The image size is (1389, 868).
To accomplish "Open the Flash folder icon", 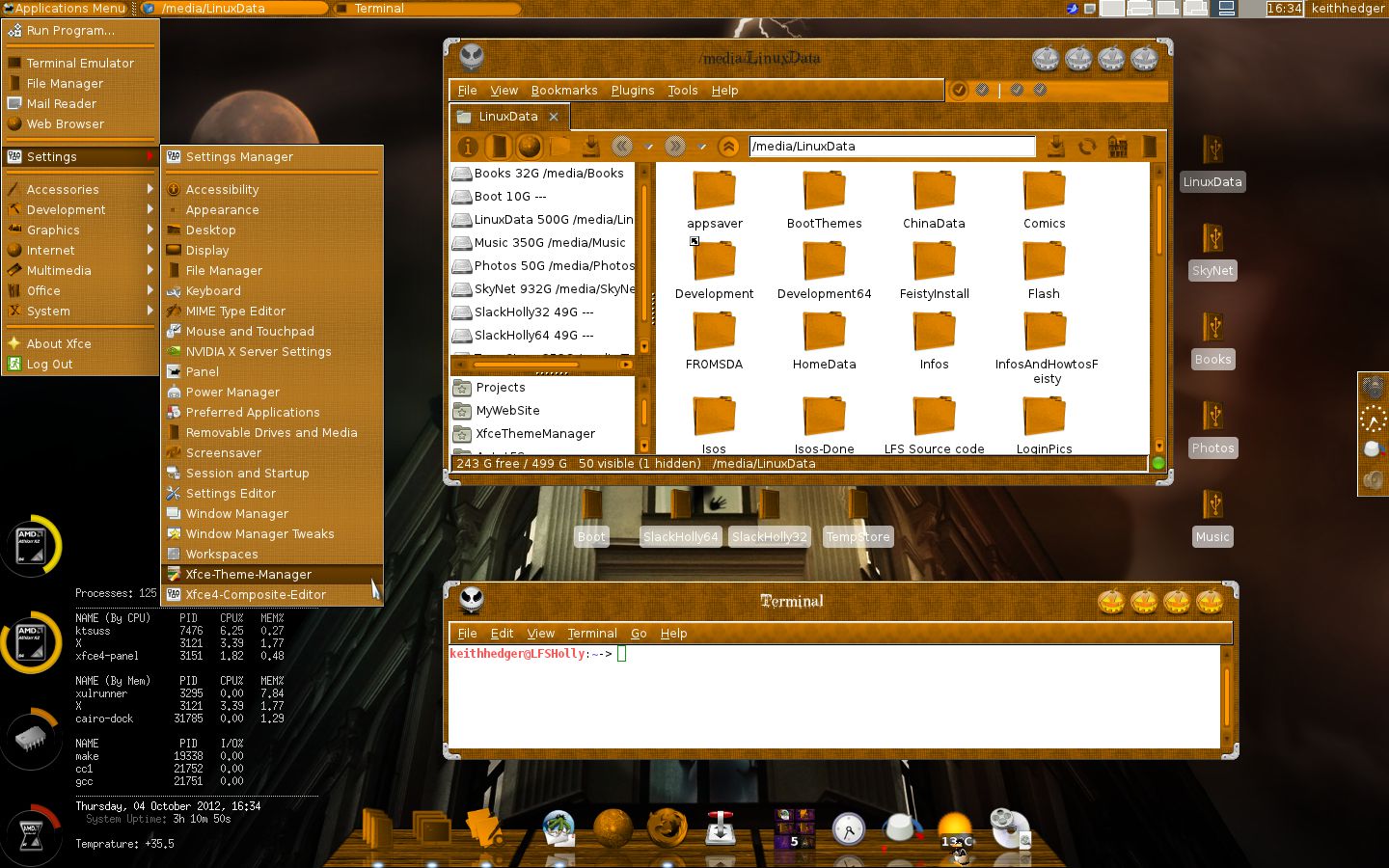I will pyautogui.click(x=1044, y=260).
